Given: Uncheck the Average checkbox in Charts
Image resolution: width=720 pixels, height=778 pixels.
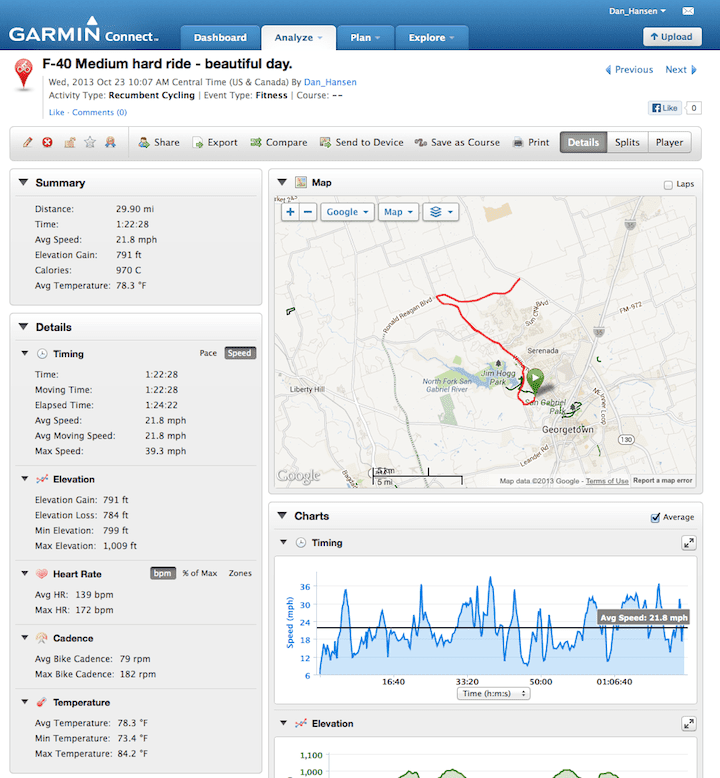Looking at the screenshot, I should coord(656,517).
